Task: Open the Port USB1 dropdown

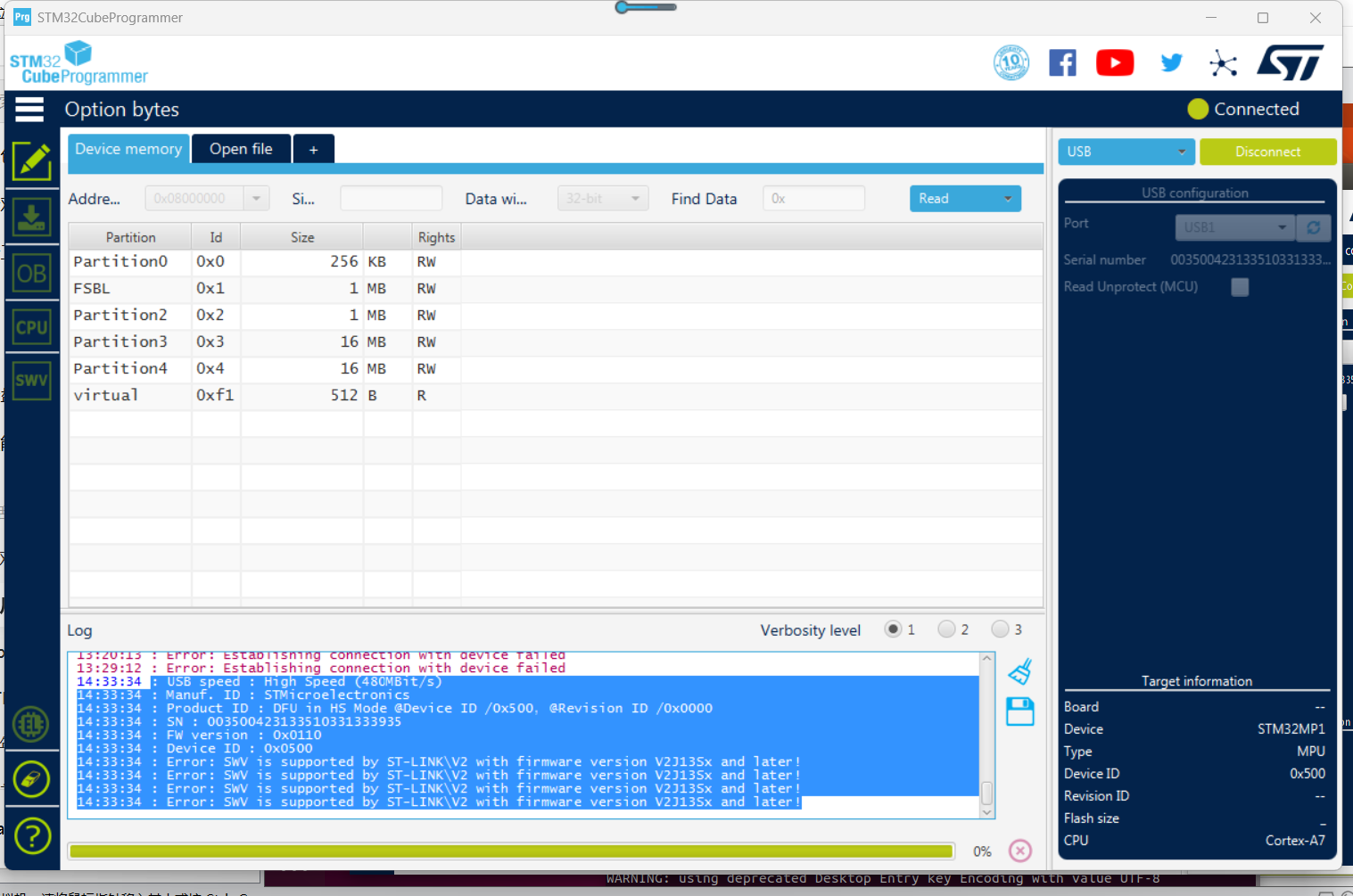Action: point(1234,227)
